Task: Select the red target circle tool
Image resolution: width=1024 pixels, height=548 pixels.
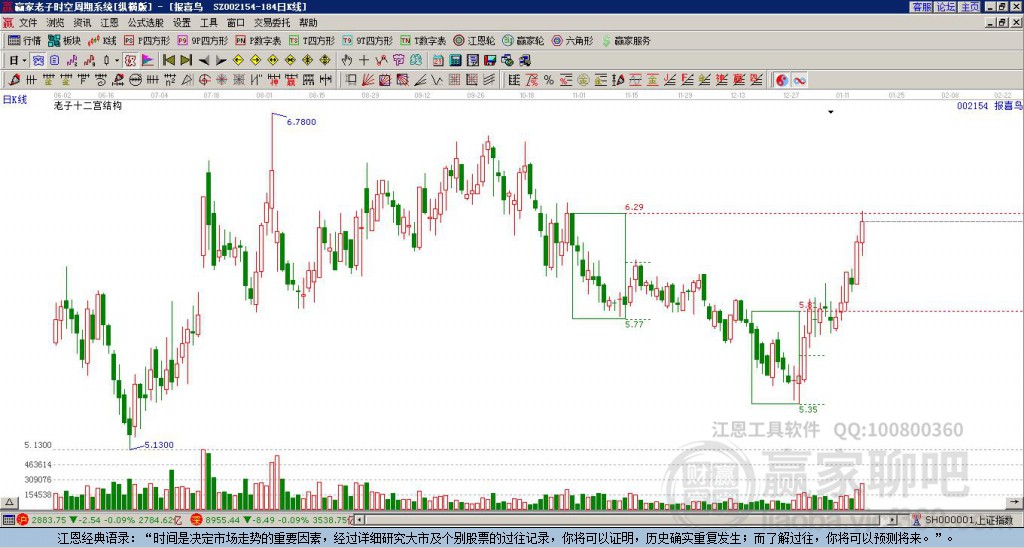Action: pyautogui.click(x=204, y=80)
